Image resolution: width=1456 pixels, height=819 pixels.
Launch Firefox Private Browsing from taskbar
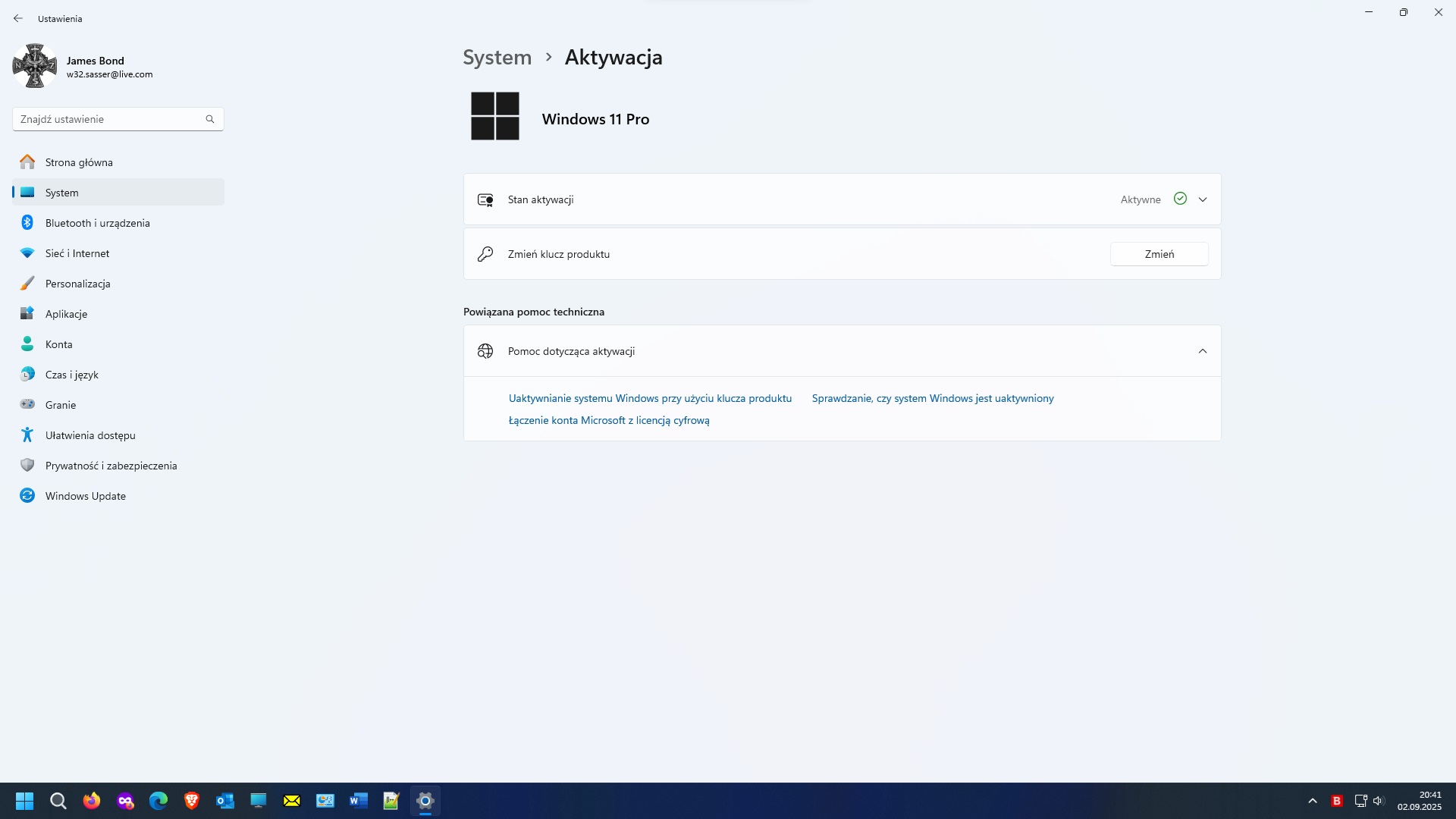(x=125, y=801)
